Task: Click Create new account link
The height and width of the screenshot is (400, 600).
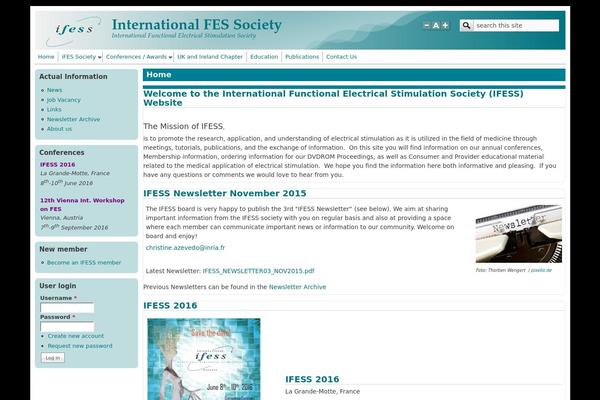Action: coord(76,336)
